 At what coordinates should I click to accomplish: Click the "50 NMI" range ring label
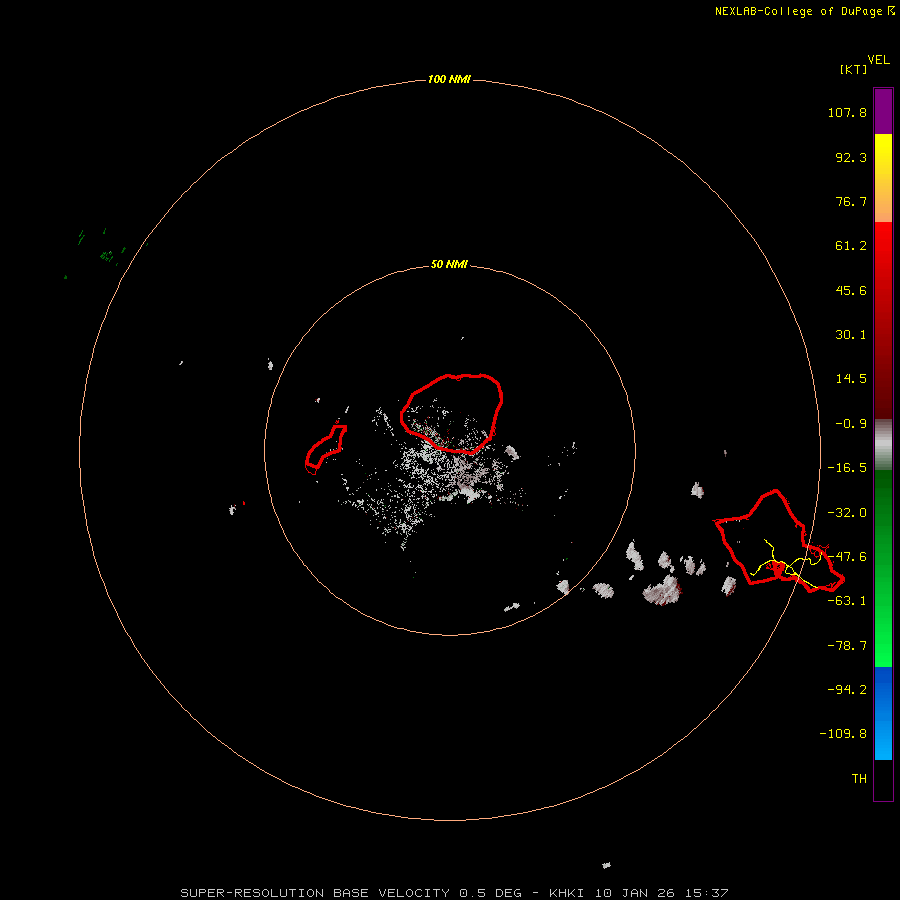pos(449,264)
